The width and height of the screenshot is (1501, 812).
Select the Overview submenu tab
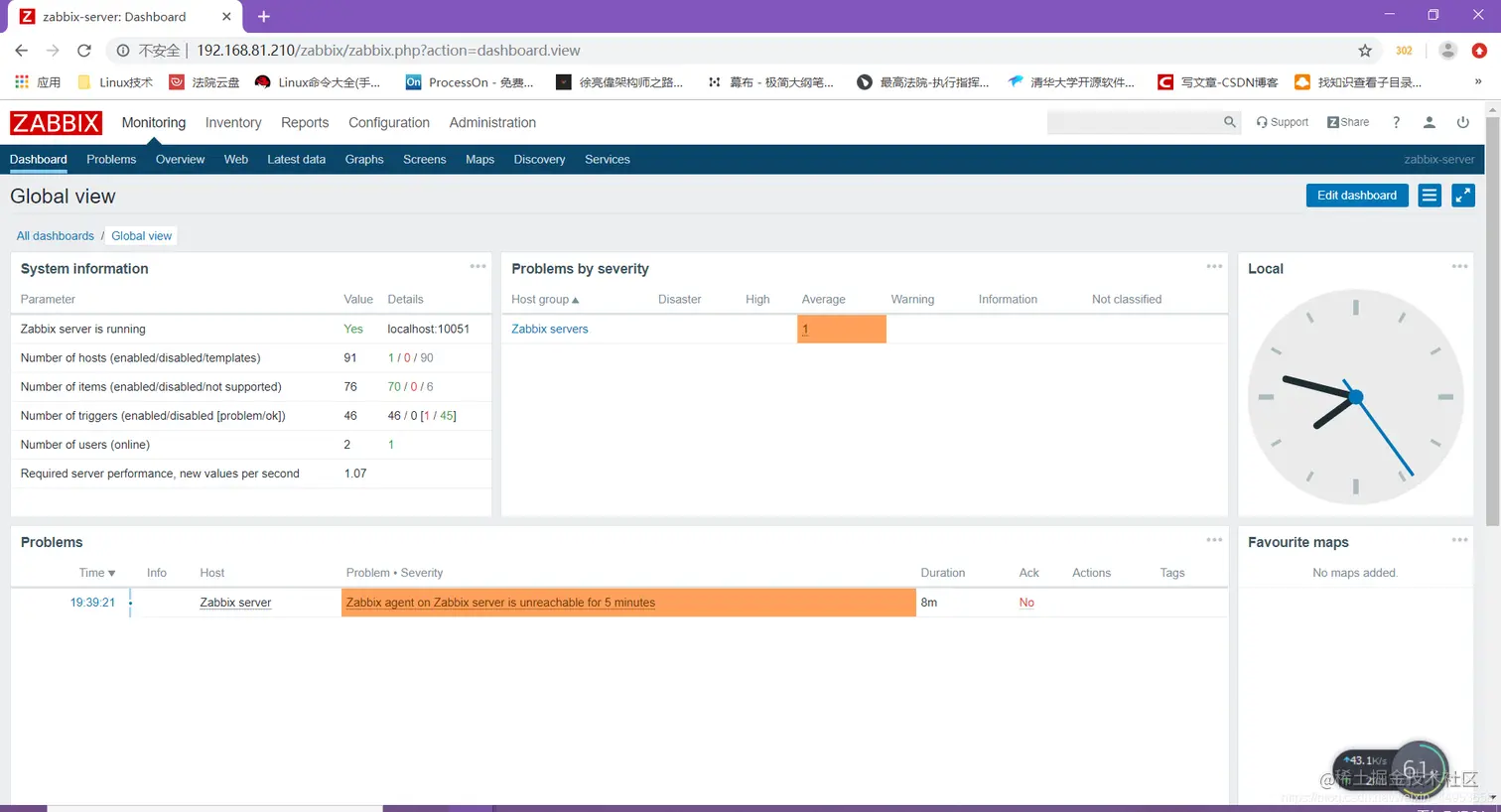pyautogui.click(x=180, y=159)
